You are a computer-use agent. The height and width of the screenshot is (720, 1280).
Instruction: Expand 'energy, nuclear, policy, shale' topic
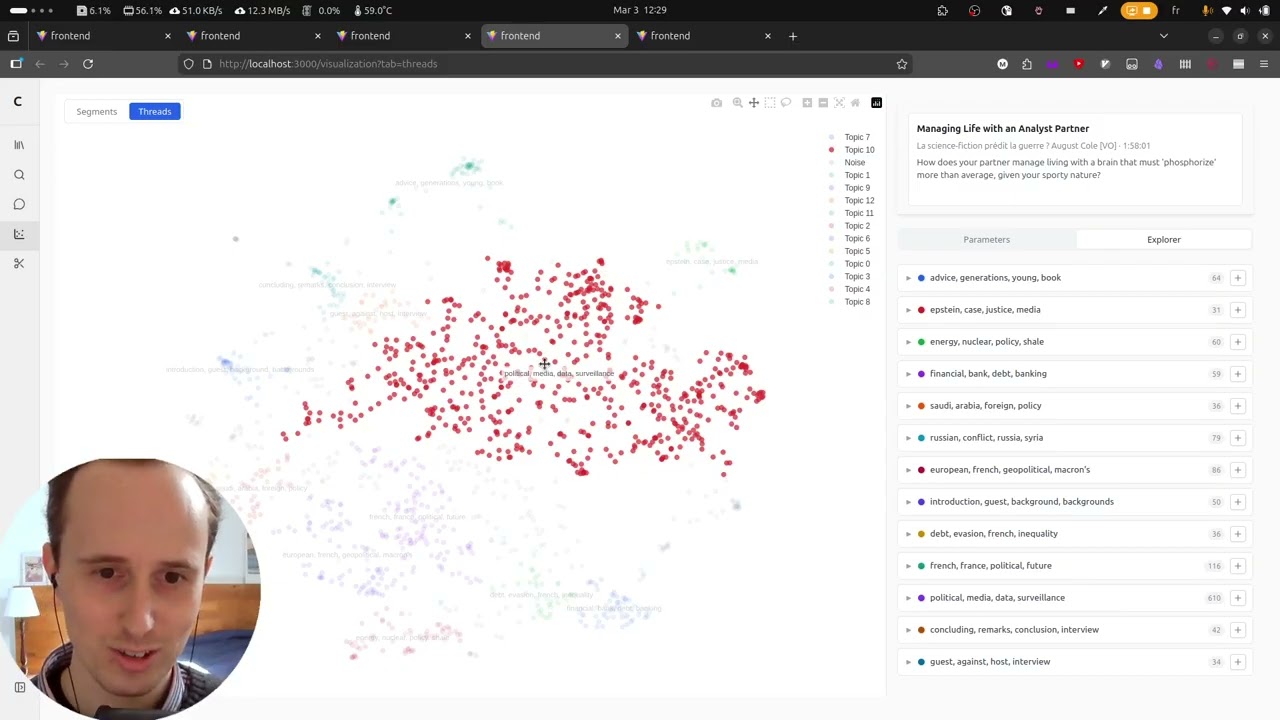coord(909,342)
